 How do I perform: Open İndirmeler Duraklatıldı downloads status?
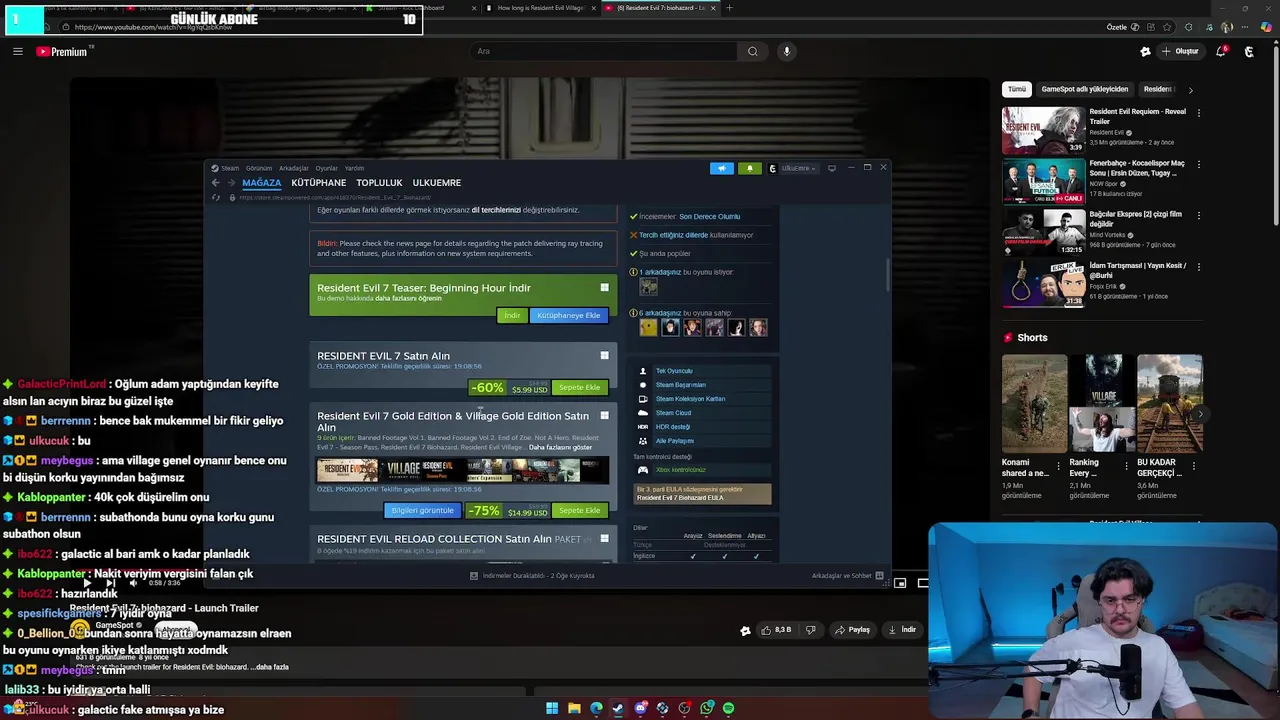click(533, 576)
